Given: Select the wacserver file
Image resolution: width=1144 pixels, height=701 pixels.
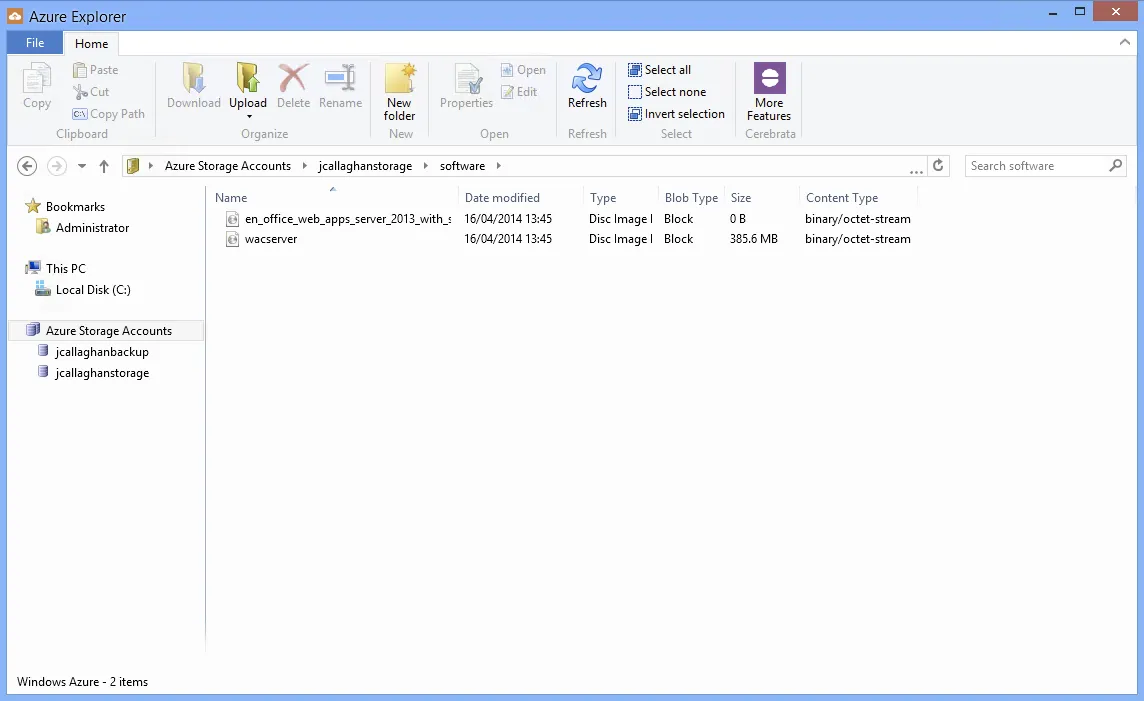Looking at the screenshot, I should [271, 239].
